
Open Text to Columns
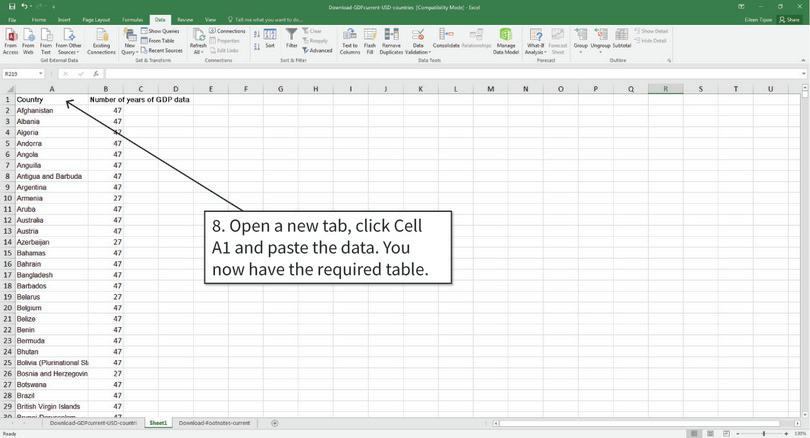pyautogui.click(x=350, y=41)
